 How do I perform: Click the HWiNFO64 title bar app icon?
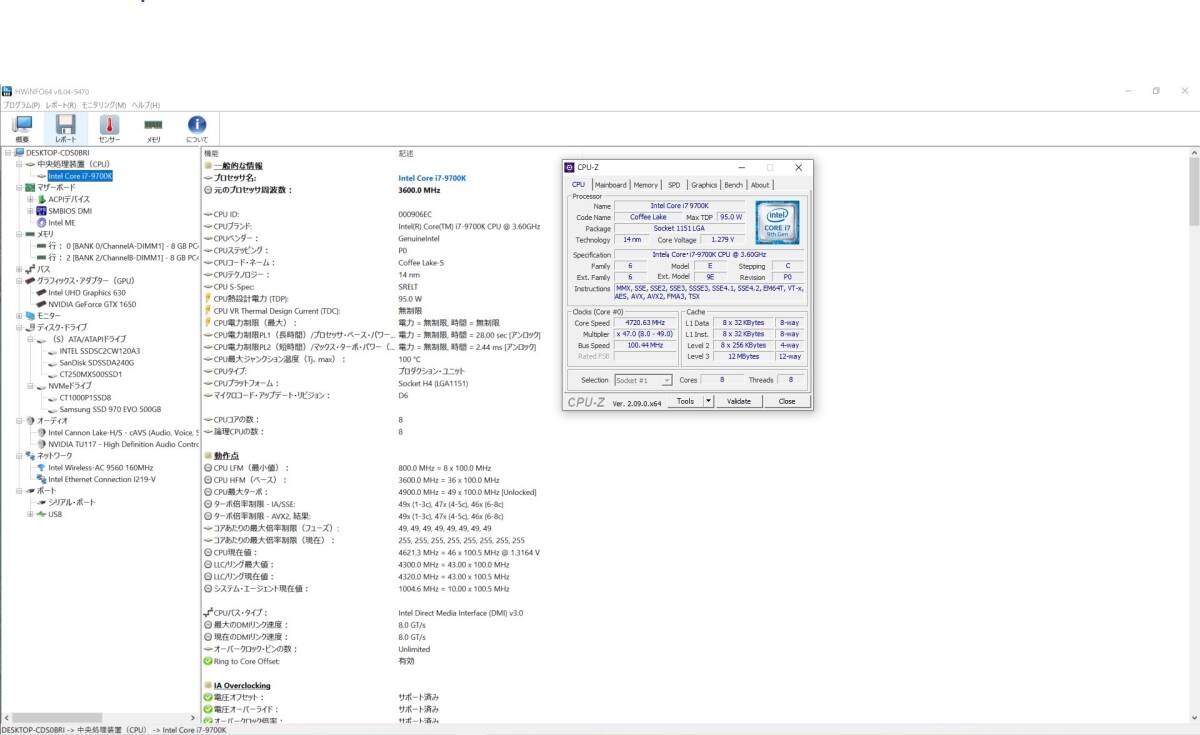point(6,91)
